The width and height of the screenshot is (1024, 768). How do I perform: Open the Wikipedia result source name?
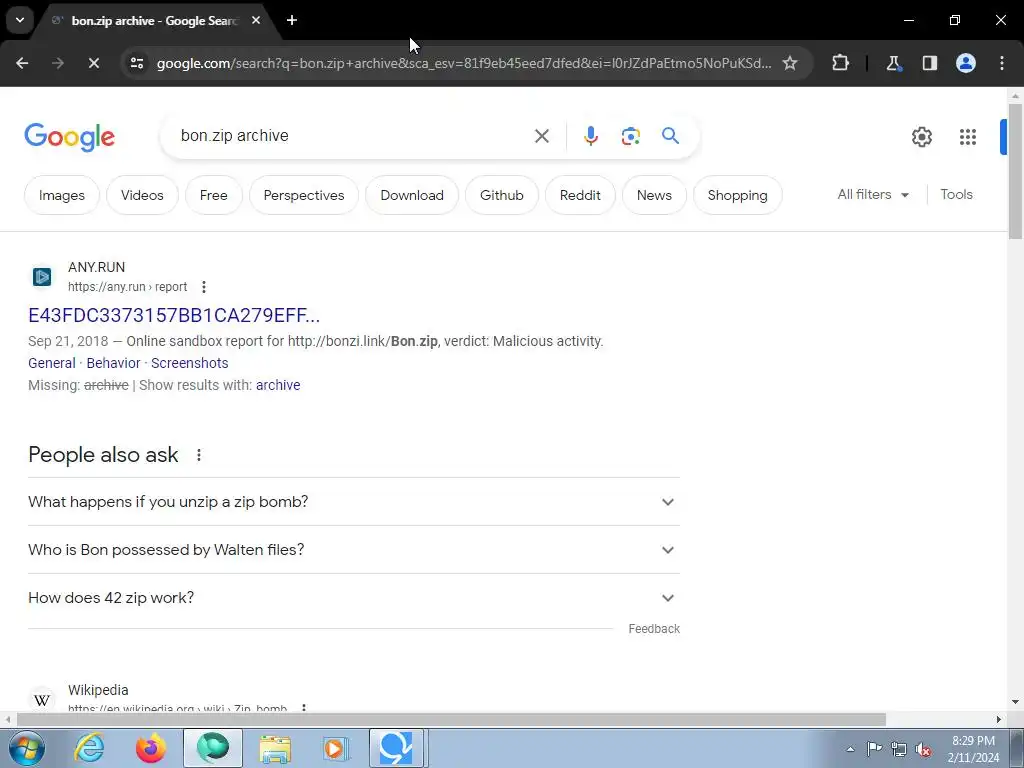[98, 690]
